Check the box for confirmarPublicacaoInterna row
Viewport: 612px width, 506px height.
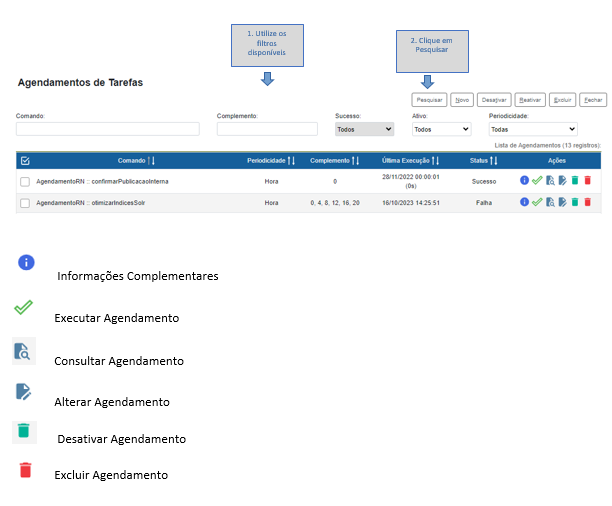click(x=25, y=181)
